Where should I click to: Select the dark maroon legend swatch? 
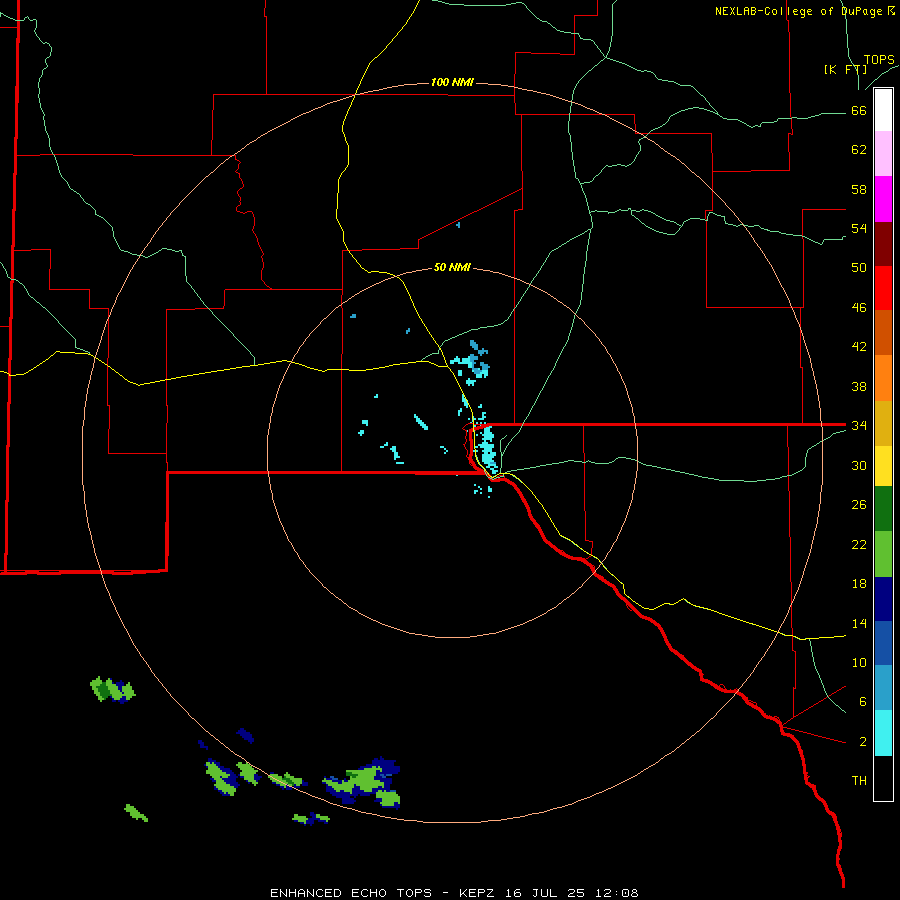pos(883,244)
